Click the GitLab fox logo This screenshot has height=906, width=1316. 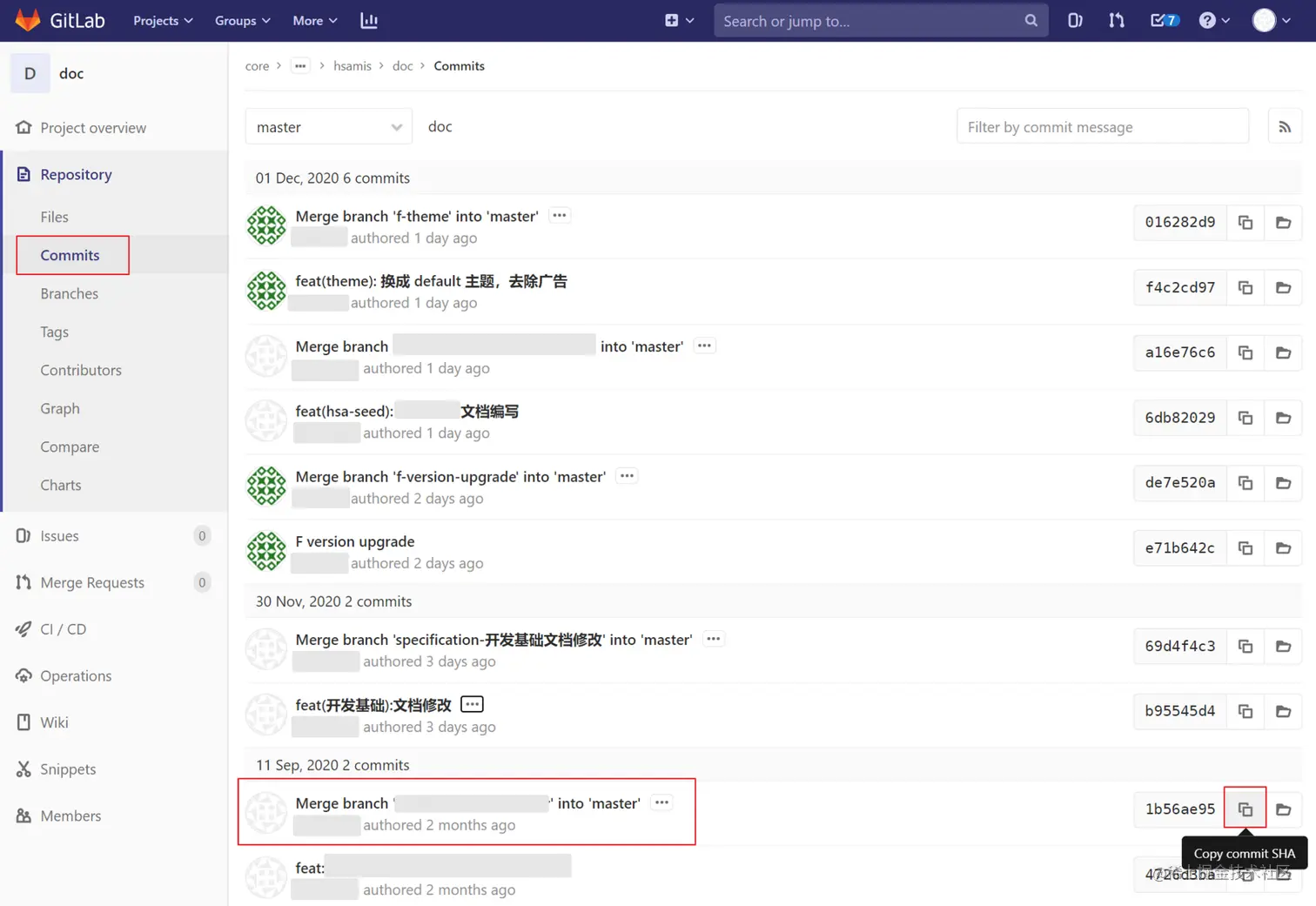[x=28, y=20]
